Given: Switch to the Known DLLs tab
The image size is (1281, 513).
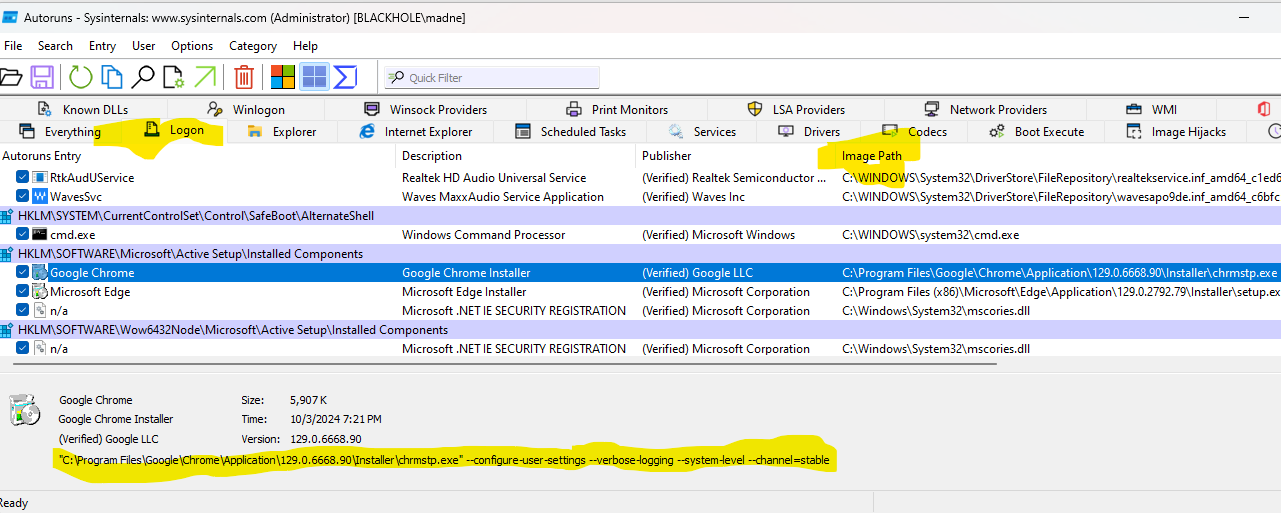Looking at the screenshot, I should coord(83,110).
